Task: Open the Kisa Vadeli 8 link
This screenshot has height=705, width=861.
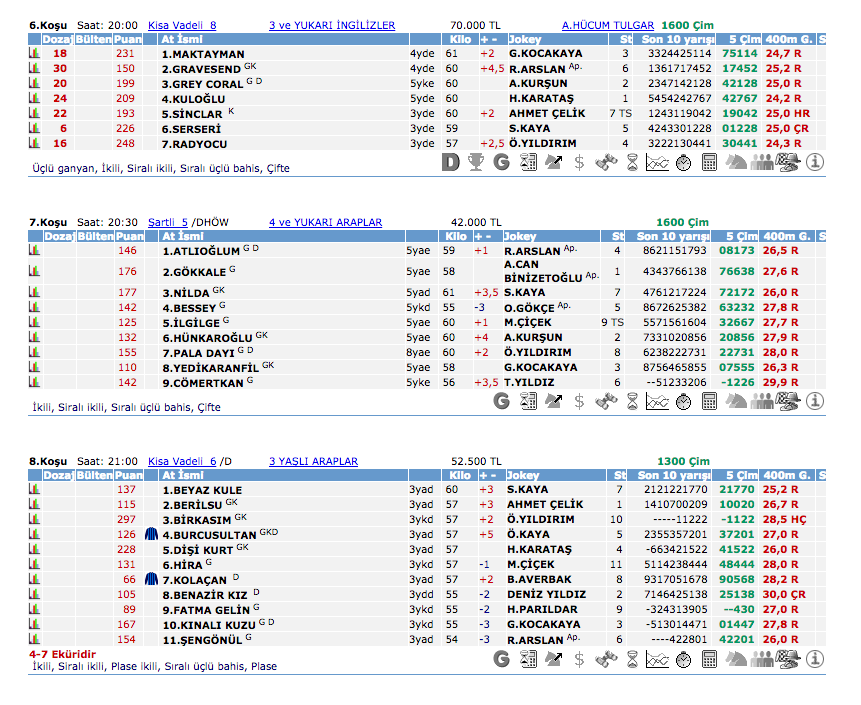Action: pos(181,25)
